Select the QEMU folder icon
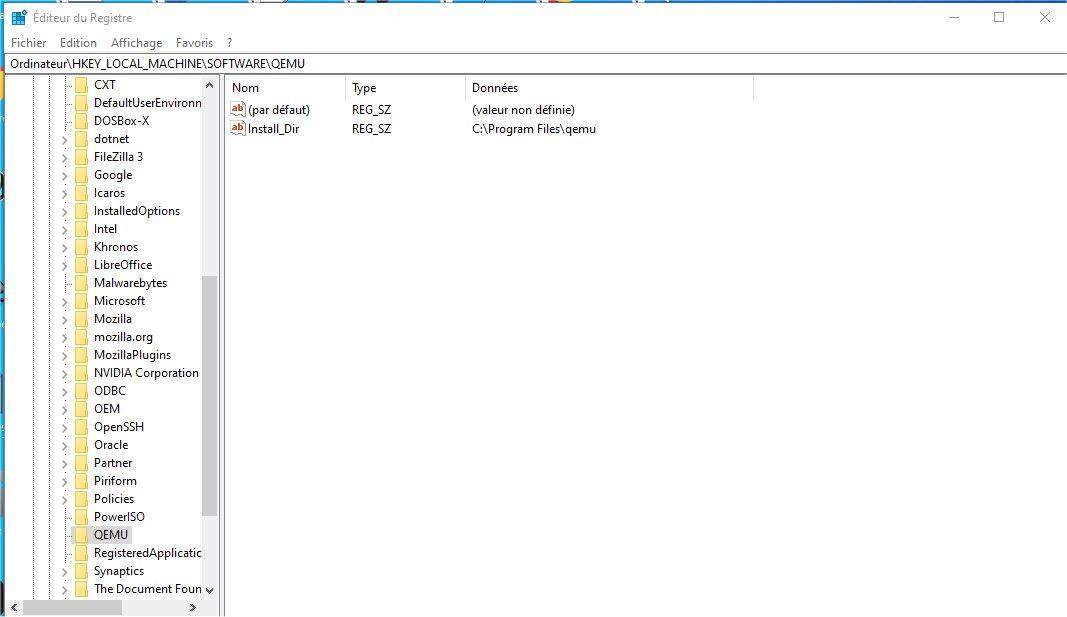The height and width of the screenshot is (617, 1067). tap(81, 535)
